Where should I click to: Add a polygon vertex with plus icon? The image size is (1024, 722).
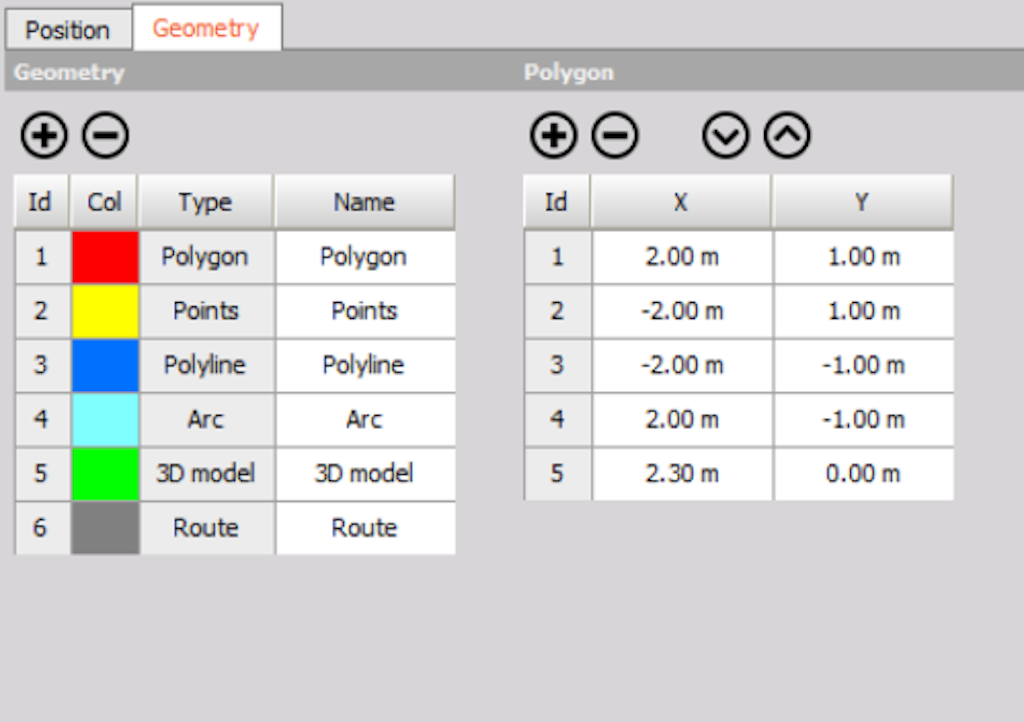click(553, 136)
